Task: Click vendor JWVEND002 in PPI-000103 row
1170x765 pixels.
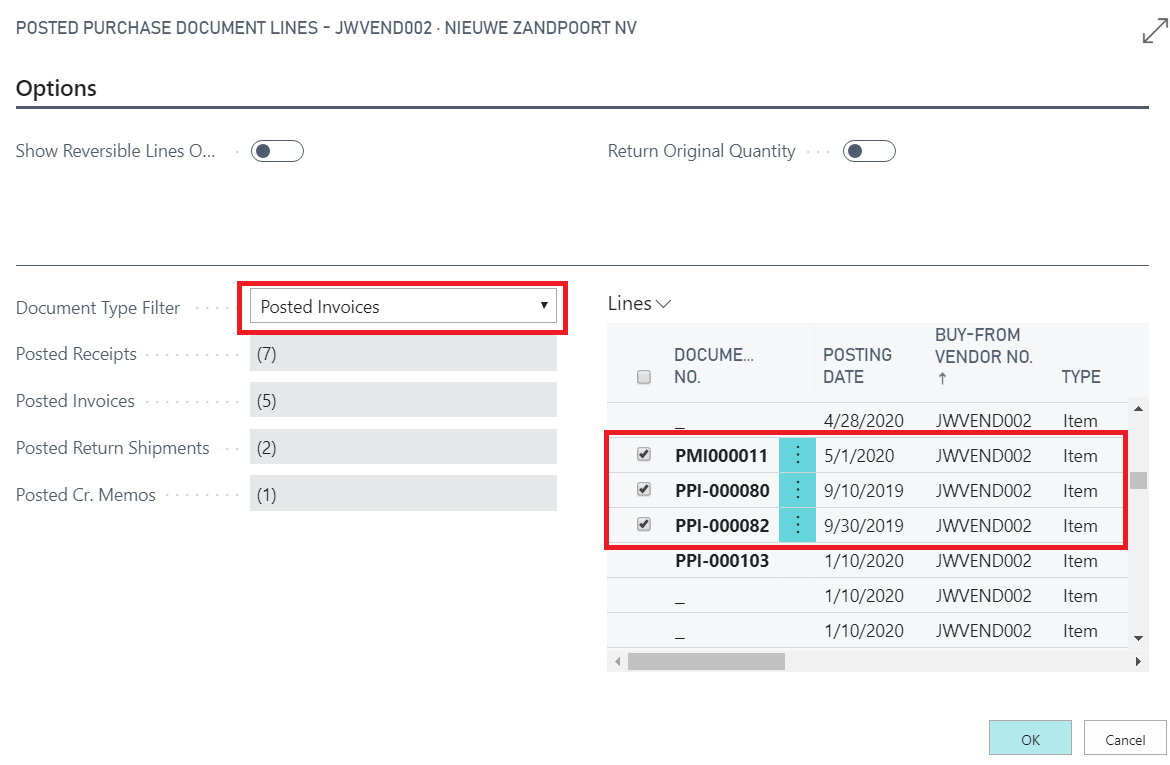Action: [x=983, y=561]
